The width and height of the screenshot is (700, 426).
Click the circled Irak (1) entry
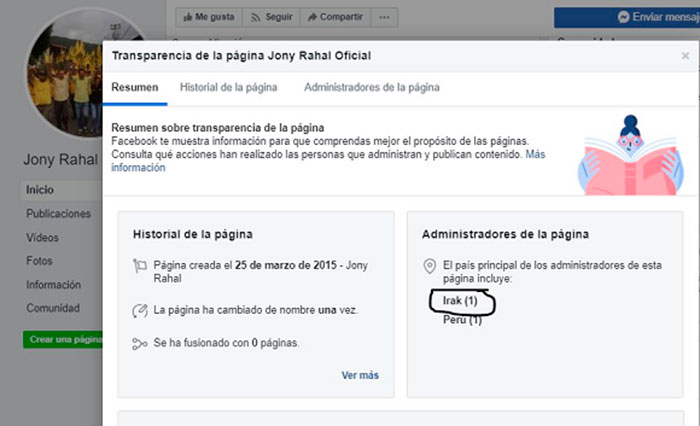point(460,301)
